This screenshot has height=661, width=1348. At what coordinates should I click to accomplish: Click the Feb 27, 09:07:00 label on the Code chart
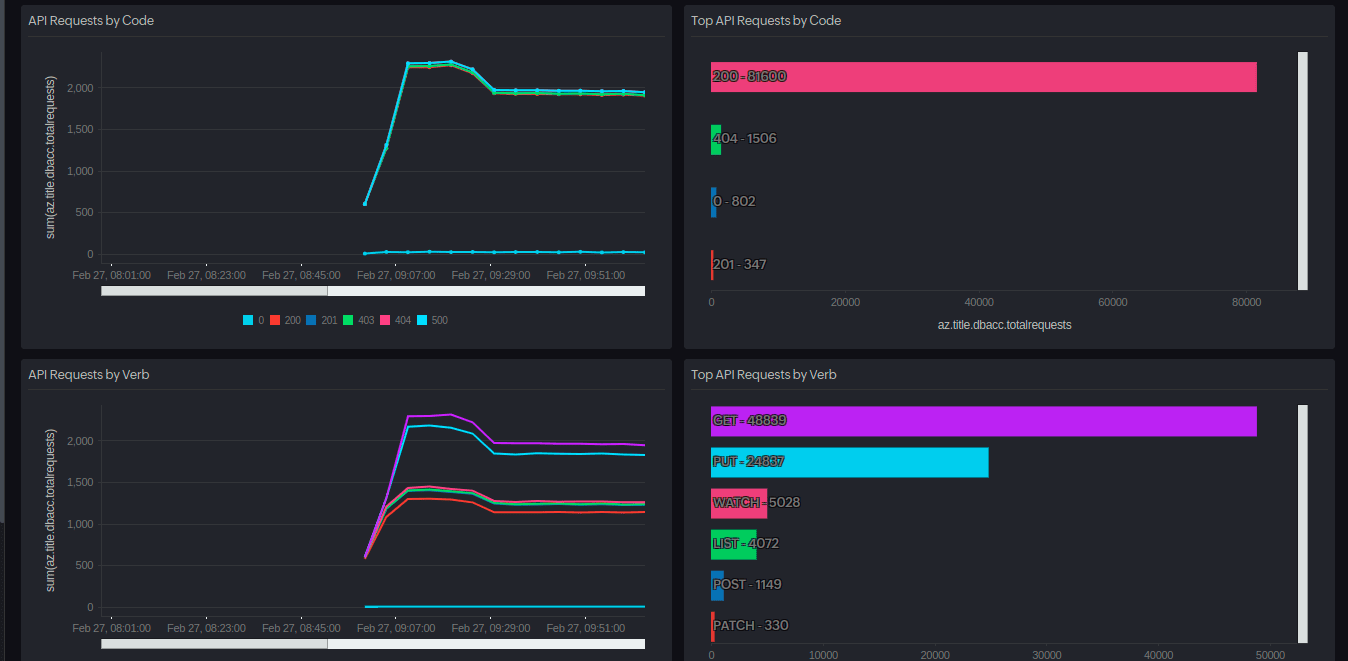pos(396,275)
